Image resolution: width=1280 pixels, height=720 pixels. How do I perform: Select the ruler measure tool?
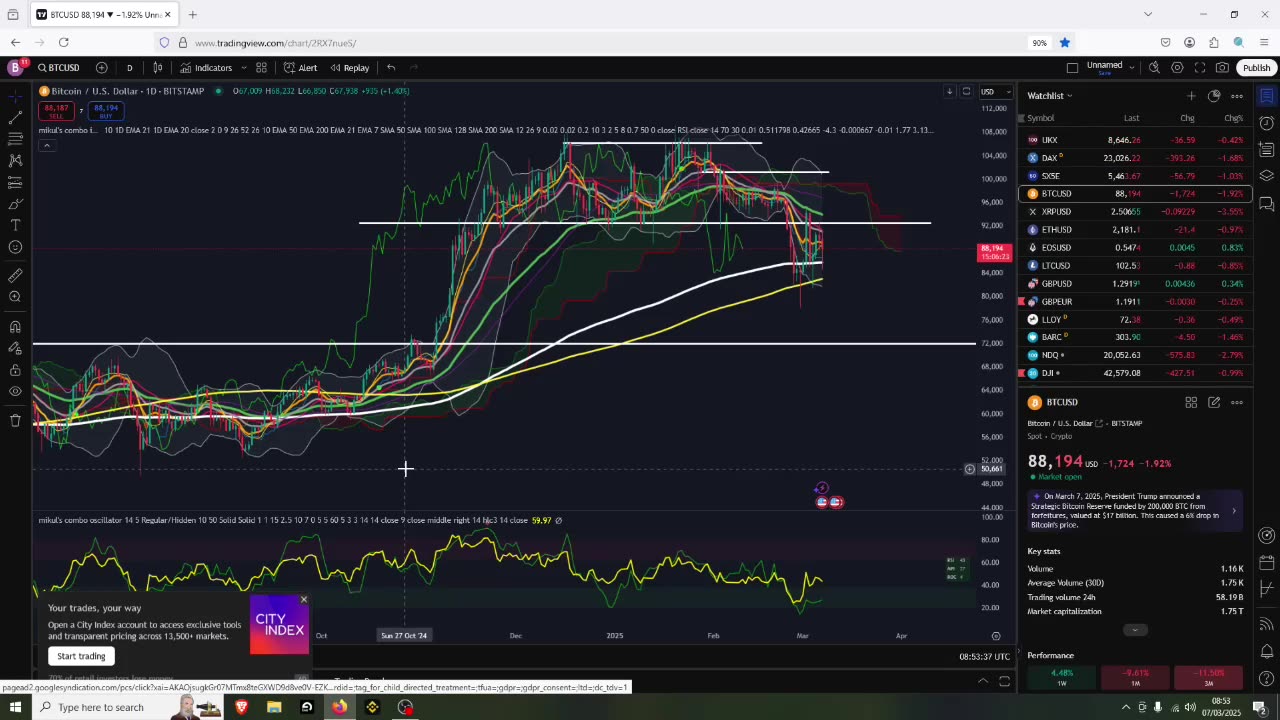15,275
